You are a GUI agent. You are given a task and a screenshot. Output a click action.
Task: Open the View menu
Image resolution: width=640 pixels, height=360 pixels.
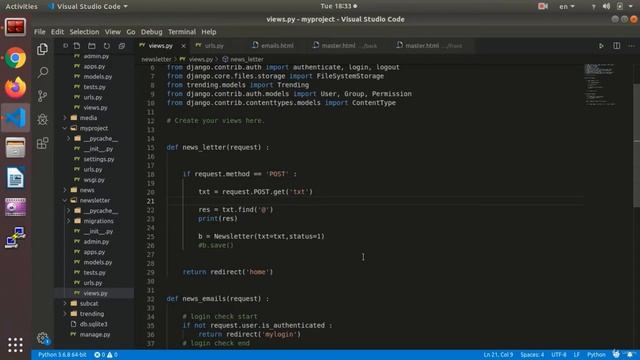click(113, 32)
